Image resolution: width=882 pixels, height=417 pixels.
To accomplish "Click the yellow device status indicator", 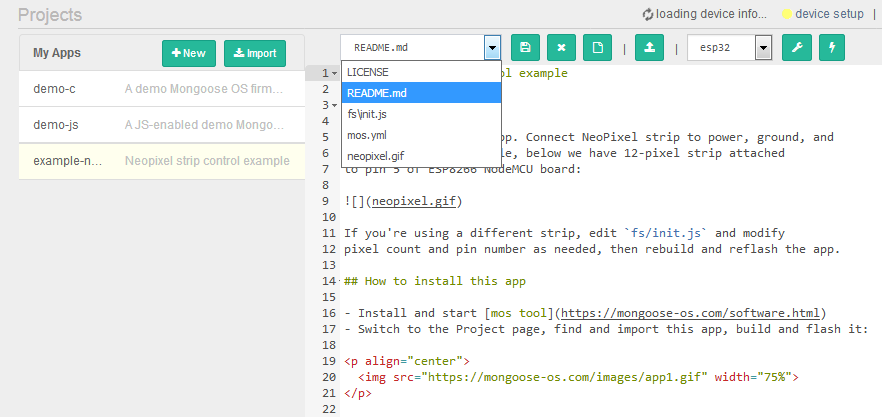I will tap(786, 14).
